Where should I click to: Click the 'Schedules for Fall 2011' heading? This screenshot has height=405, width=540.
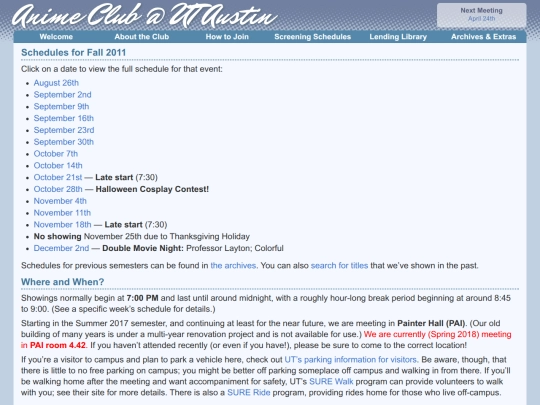(73, 52)
